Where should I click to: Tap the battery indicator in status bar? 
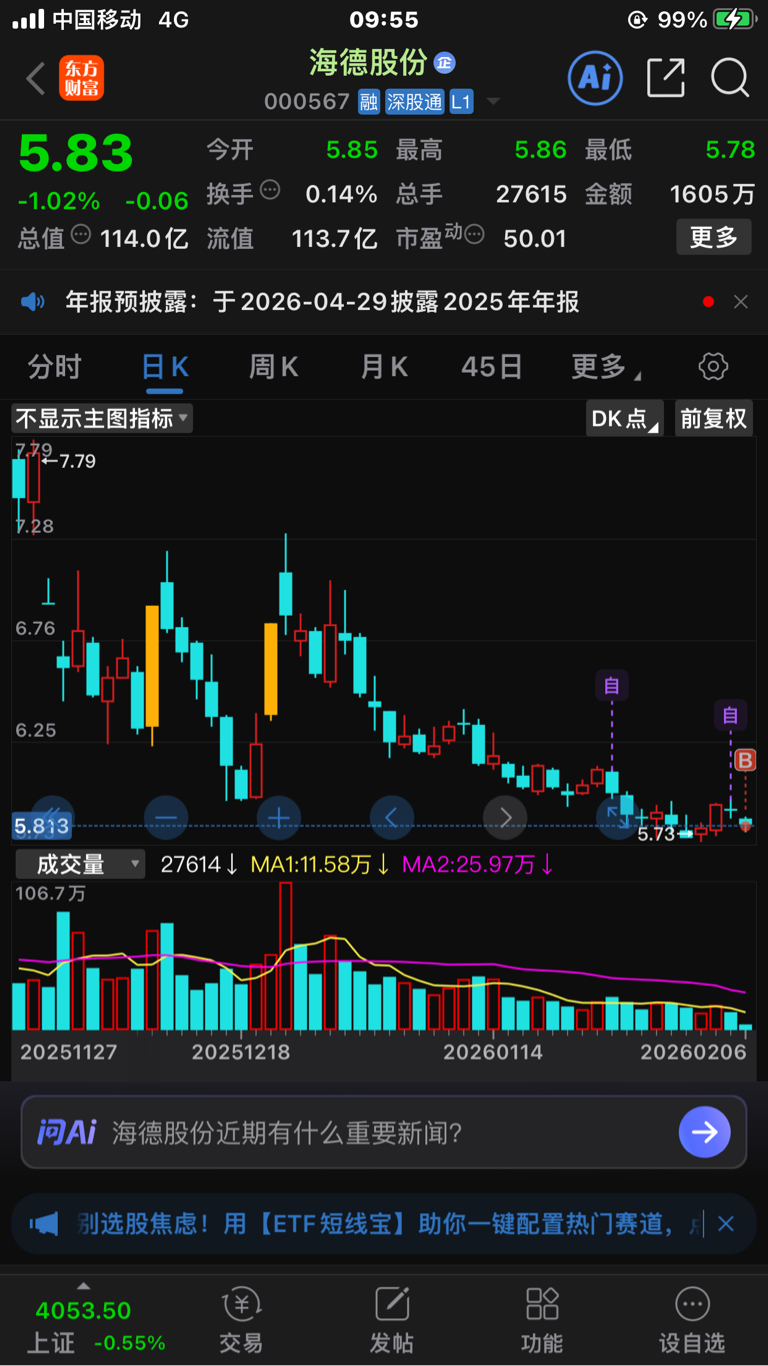pyautogui.click(x=733, y=19)
